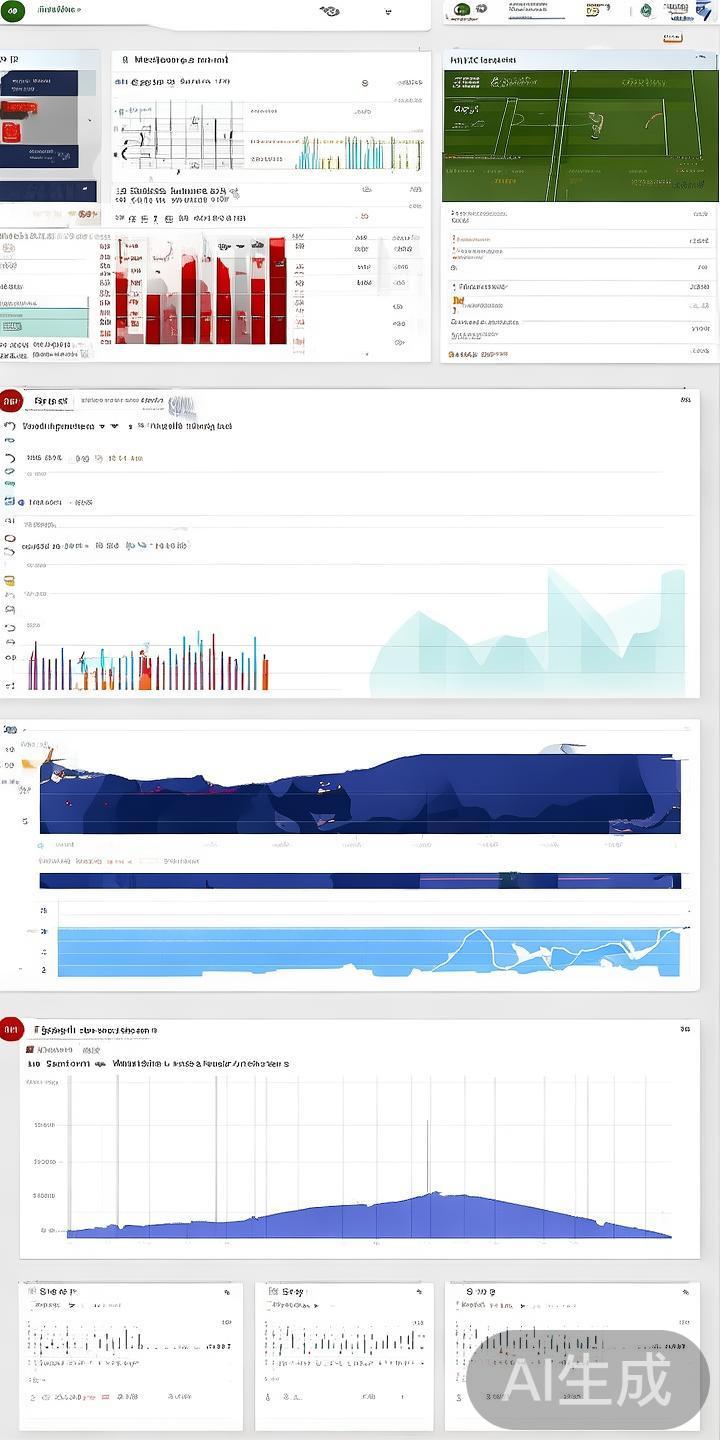Click the dark navy strip below the dark blue map
720x1440 pixels.
(x=360, y=880)
